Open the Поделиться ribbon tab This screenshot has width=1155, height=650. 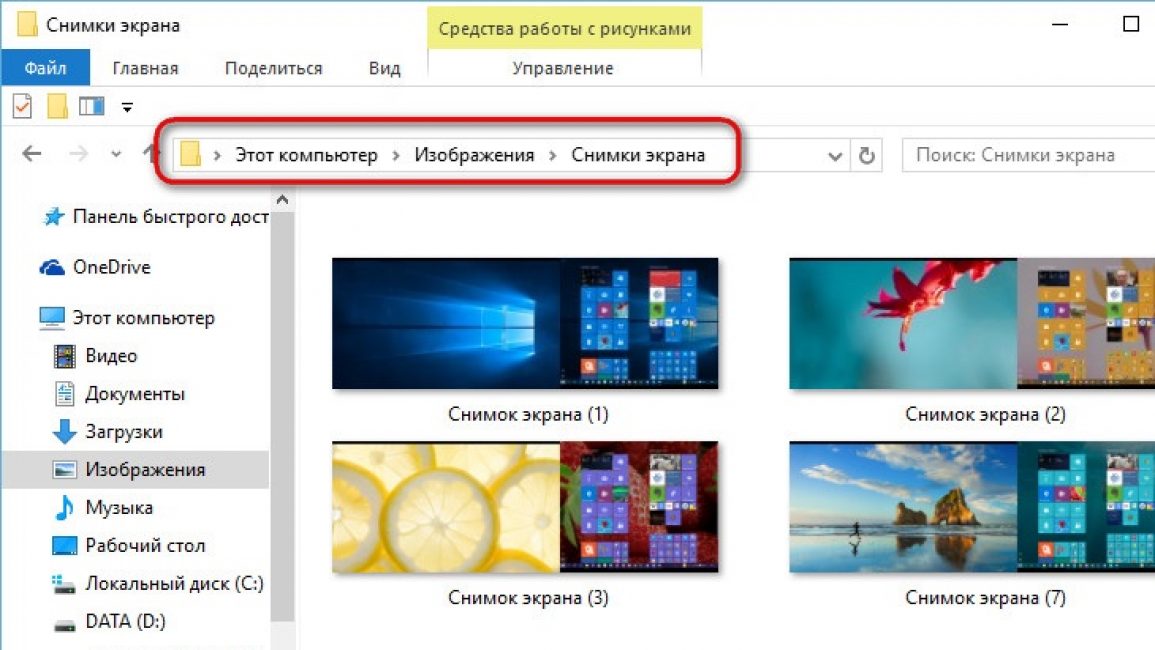point(273,68)
